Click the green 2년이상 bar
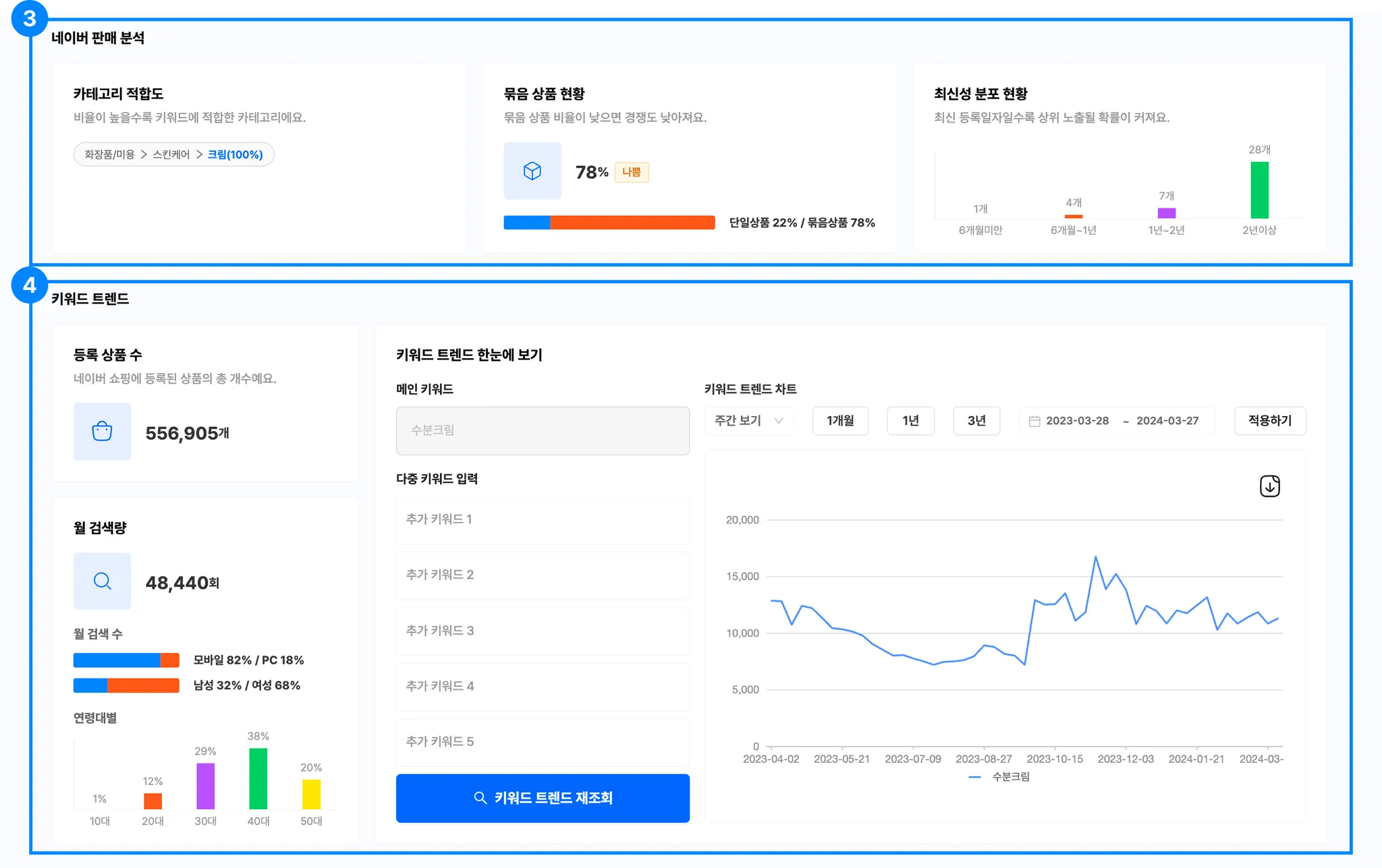This screenshot has height=868, width=1382. pos(1259,190)
